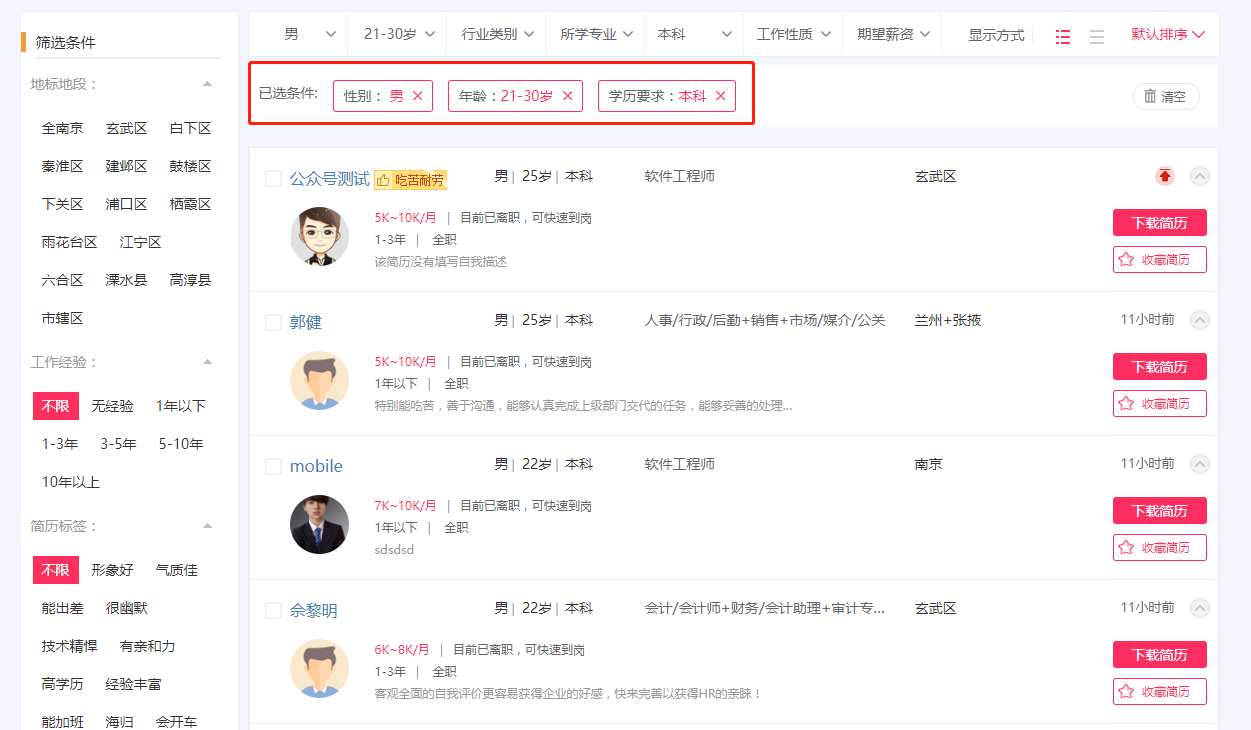The image size is (1251, 730).
Task: Switch to detailed list view icon
Action: (1063, 36)
